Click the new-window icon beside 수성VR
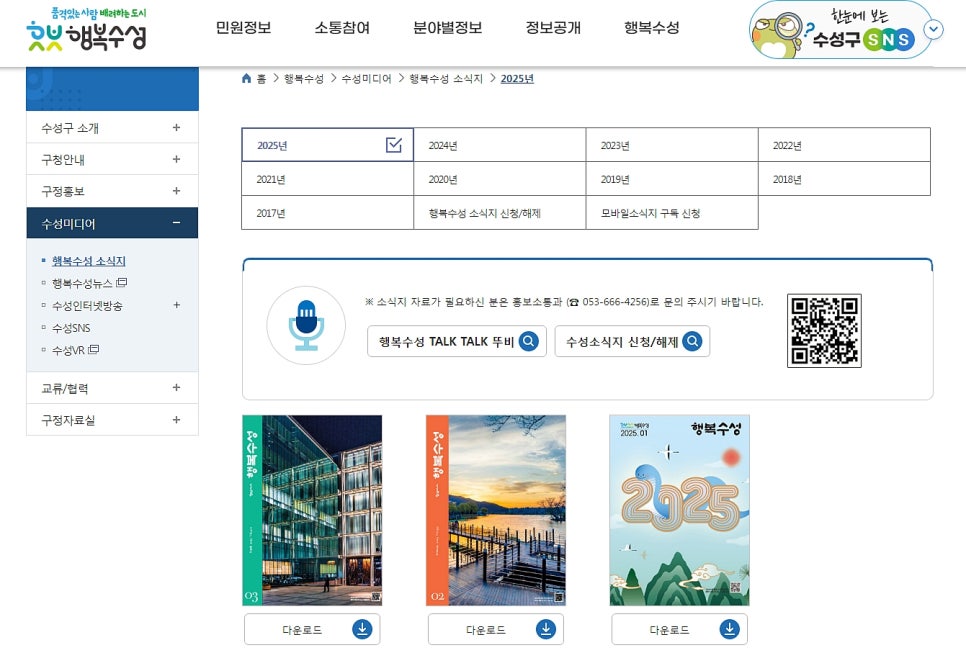 point(94,349)
